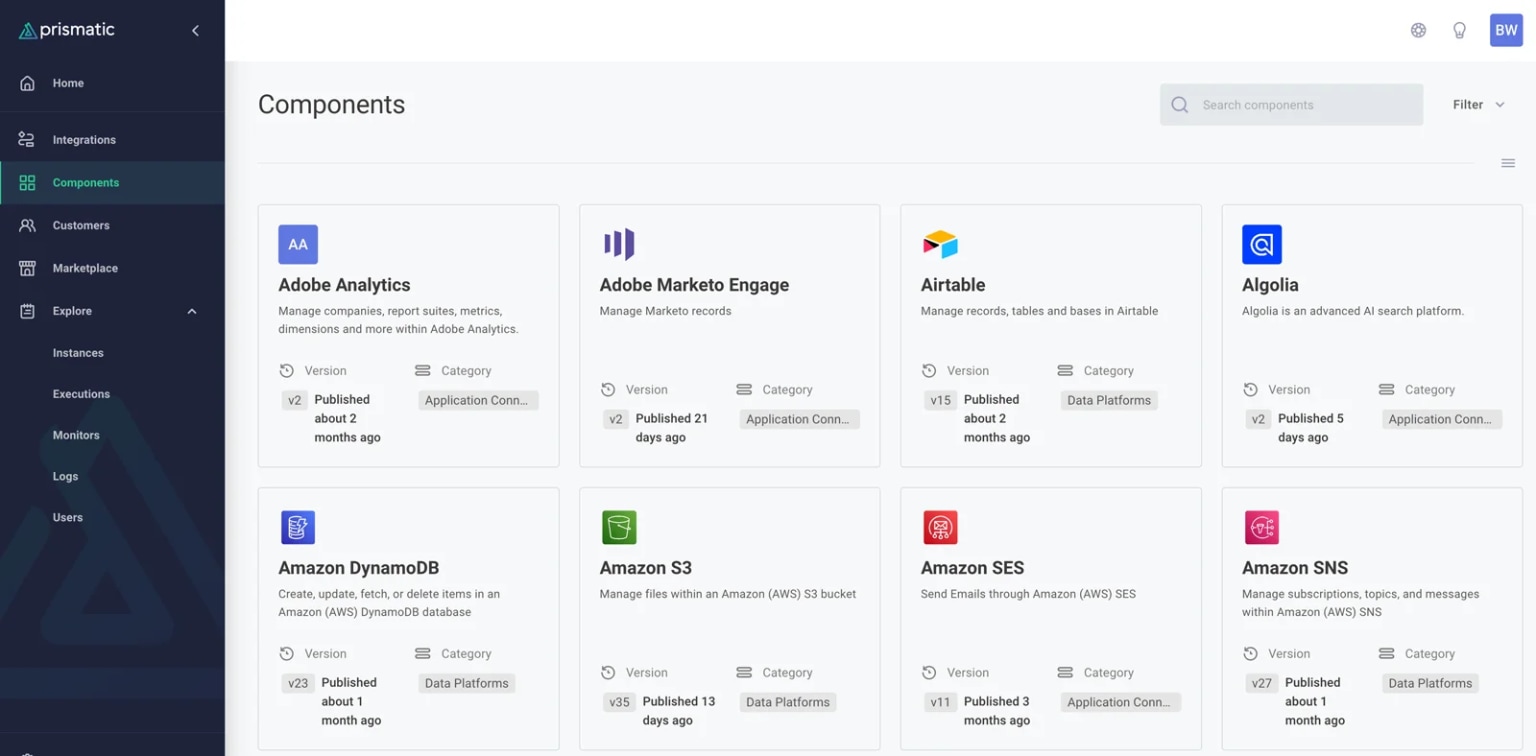The width and height of the screenshot is (1536, 756).
Task: Open Home from the sidebar
Action: 112,83
